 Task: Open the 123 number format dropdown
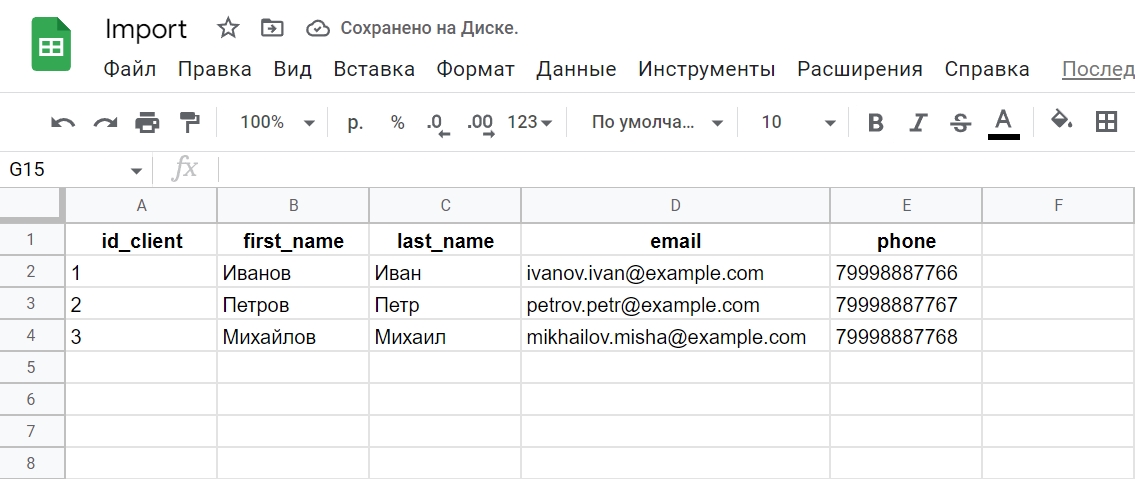click(530, 122)
